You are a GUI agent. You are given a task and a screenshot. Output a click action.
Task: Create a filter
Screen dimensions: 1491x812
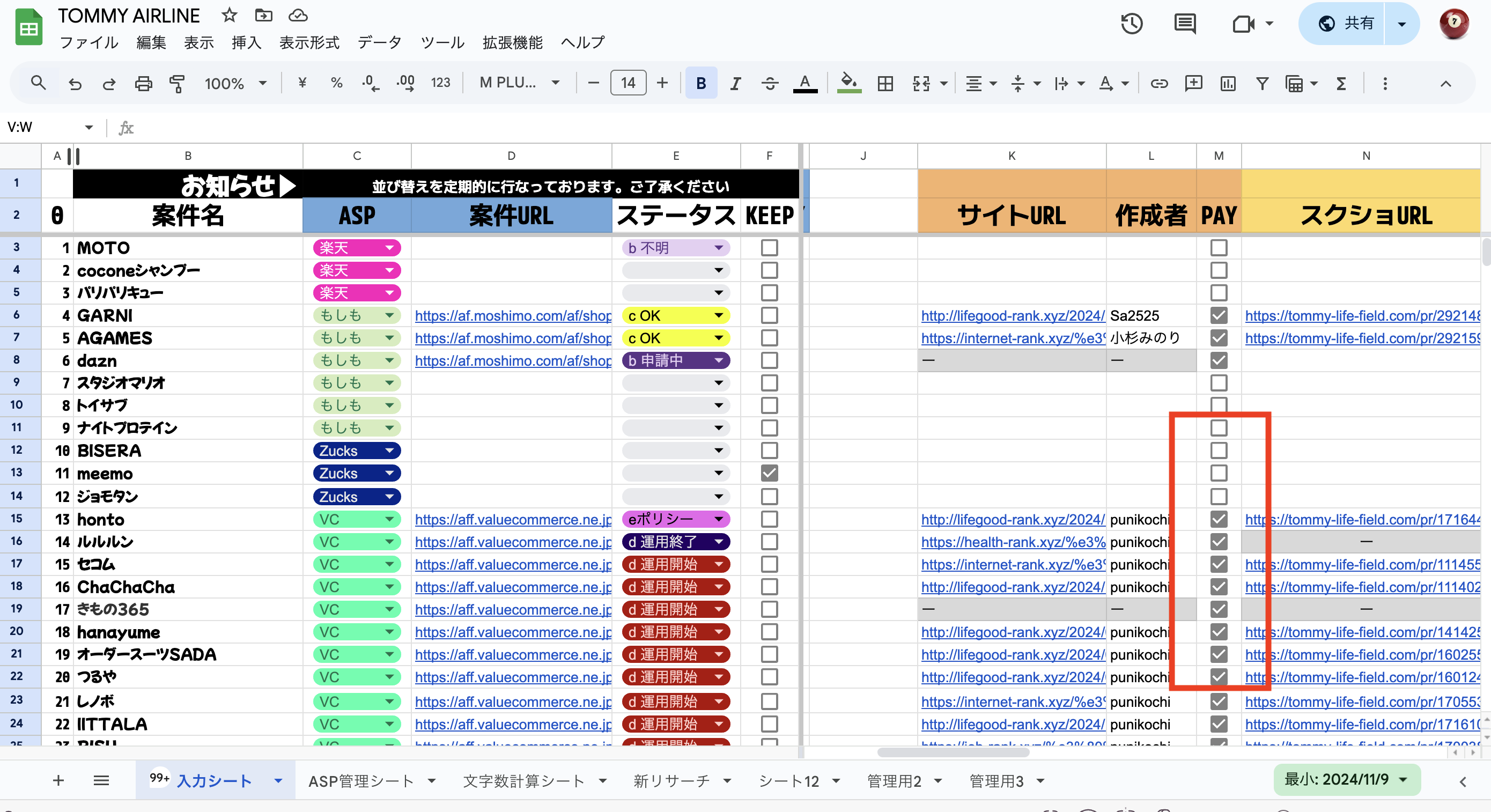coord(1263,83)
